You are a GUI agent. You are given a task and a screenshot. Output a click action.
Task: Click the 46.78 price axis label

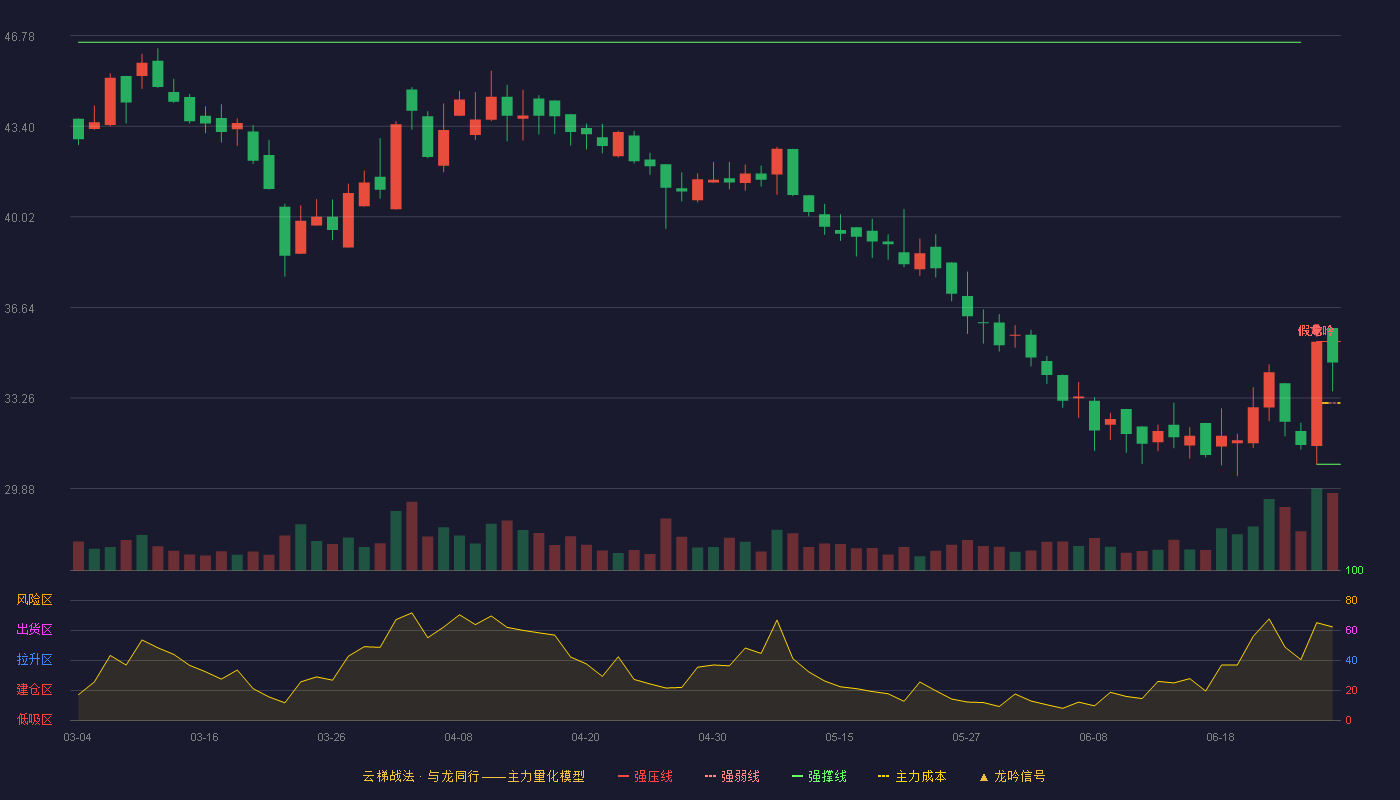tap(19, 37)
